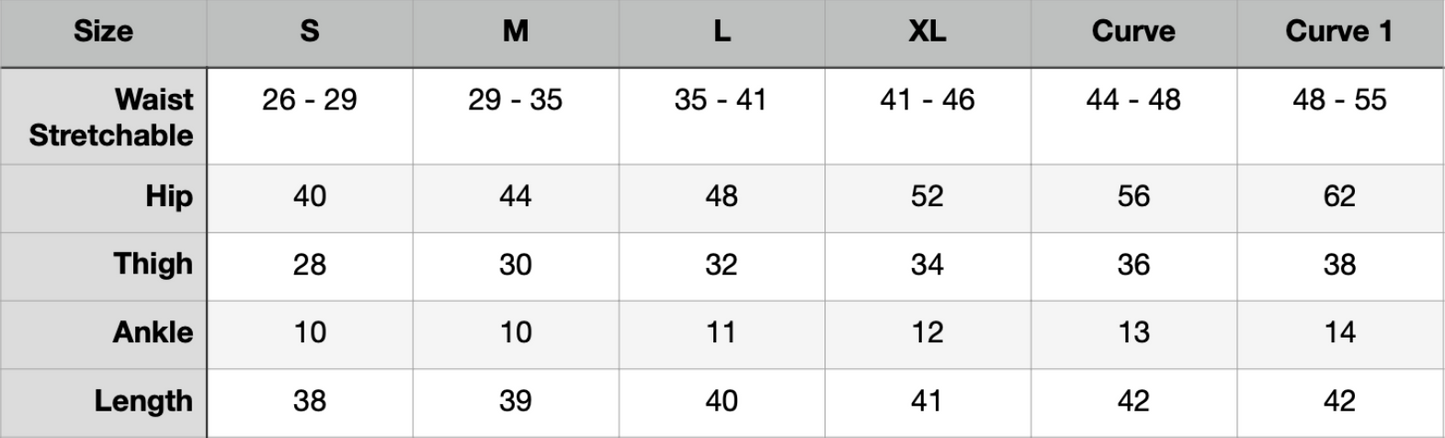Click the XL column header

click(928, 33)
